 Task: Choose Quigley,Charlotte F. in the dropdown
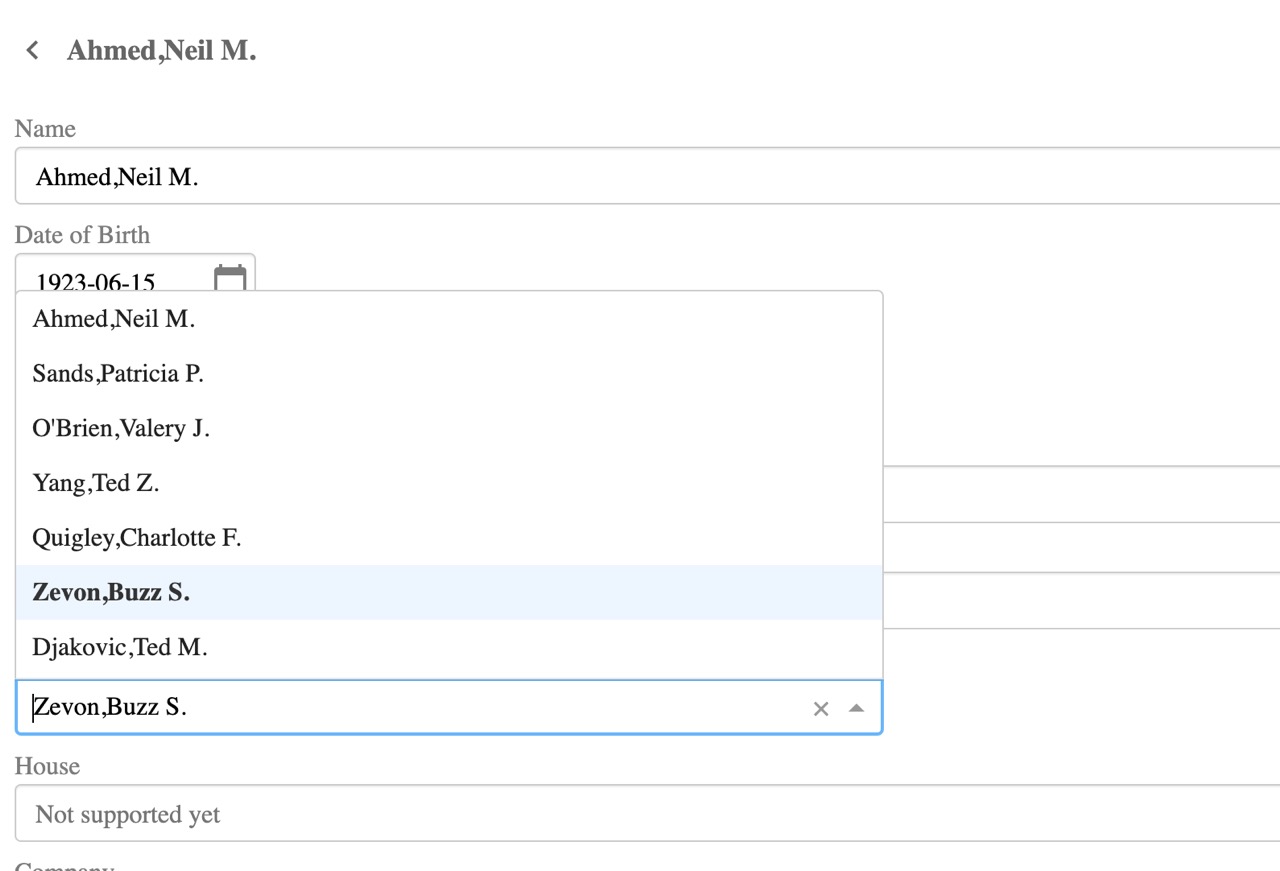click(137, 538)
